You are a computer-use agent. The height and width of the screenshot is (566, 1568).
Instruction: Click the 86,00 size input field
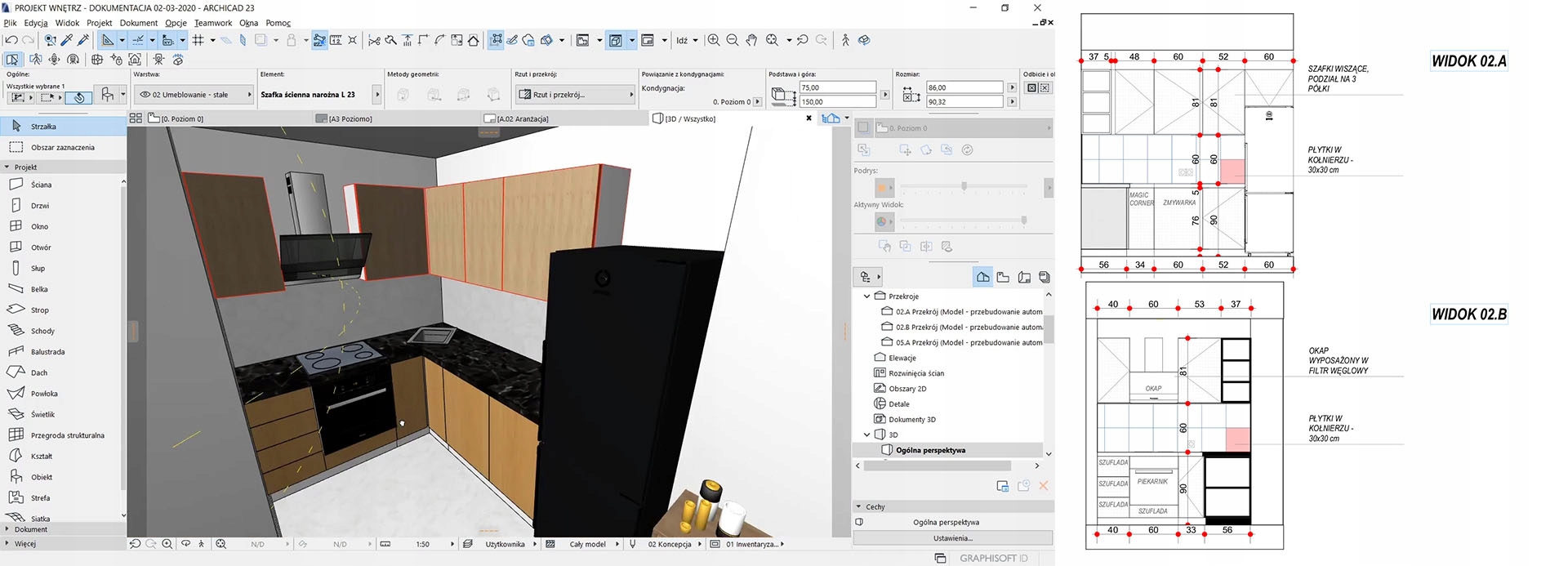(964, 87)
